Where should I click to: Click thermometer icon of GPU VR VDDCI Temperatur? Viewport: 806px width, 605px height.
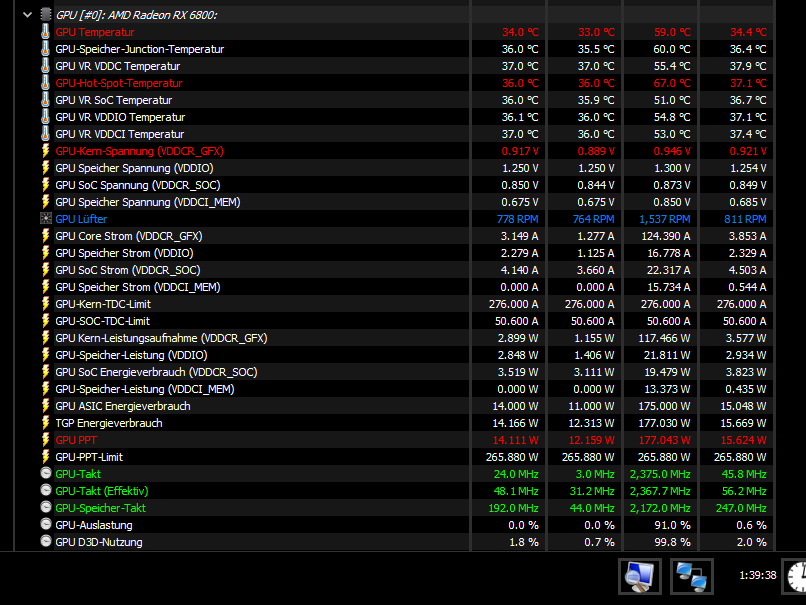coord(45,134)
